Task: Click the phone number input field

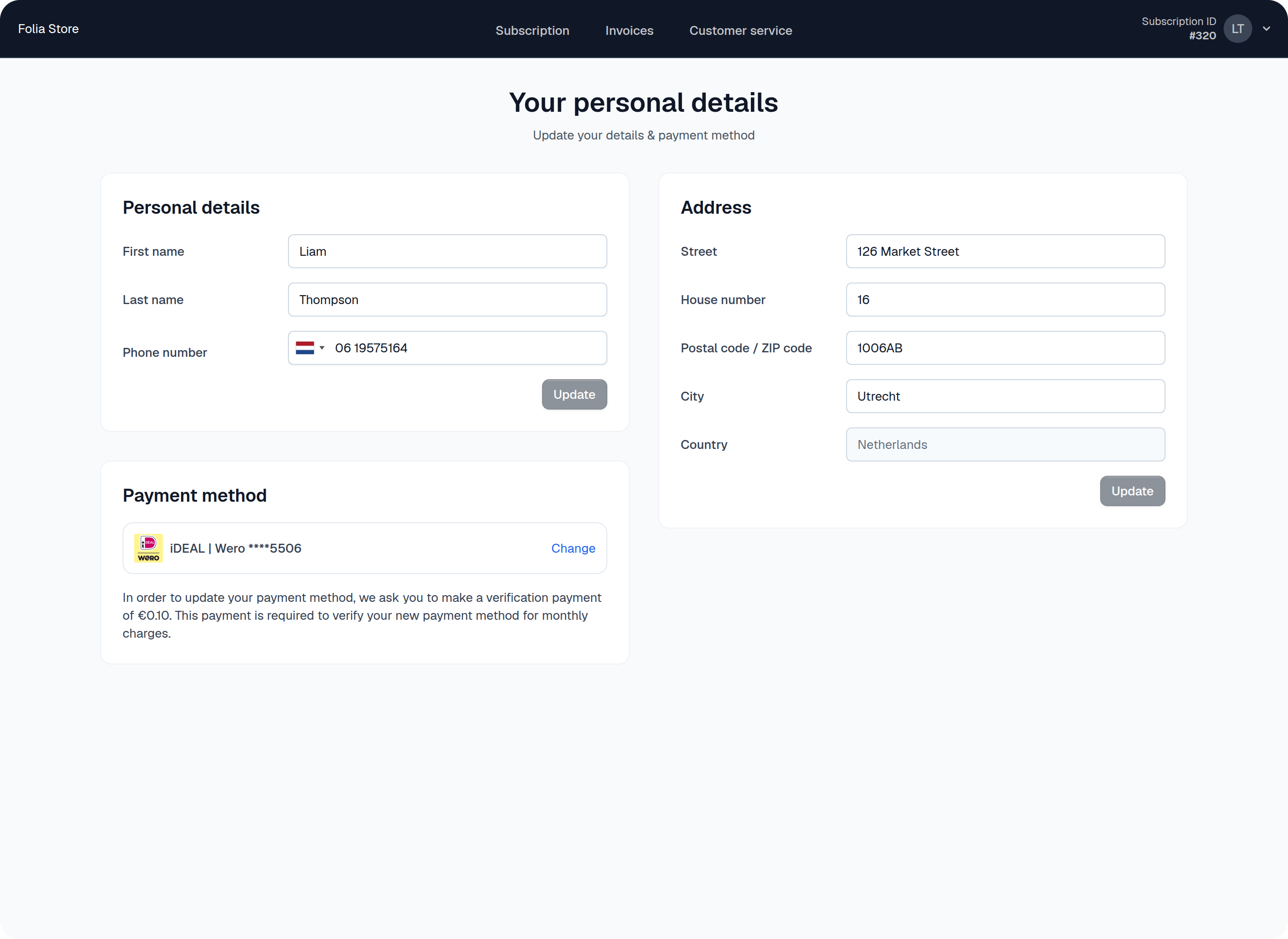Action: (x=466, y=348)
